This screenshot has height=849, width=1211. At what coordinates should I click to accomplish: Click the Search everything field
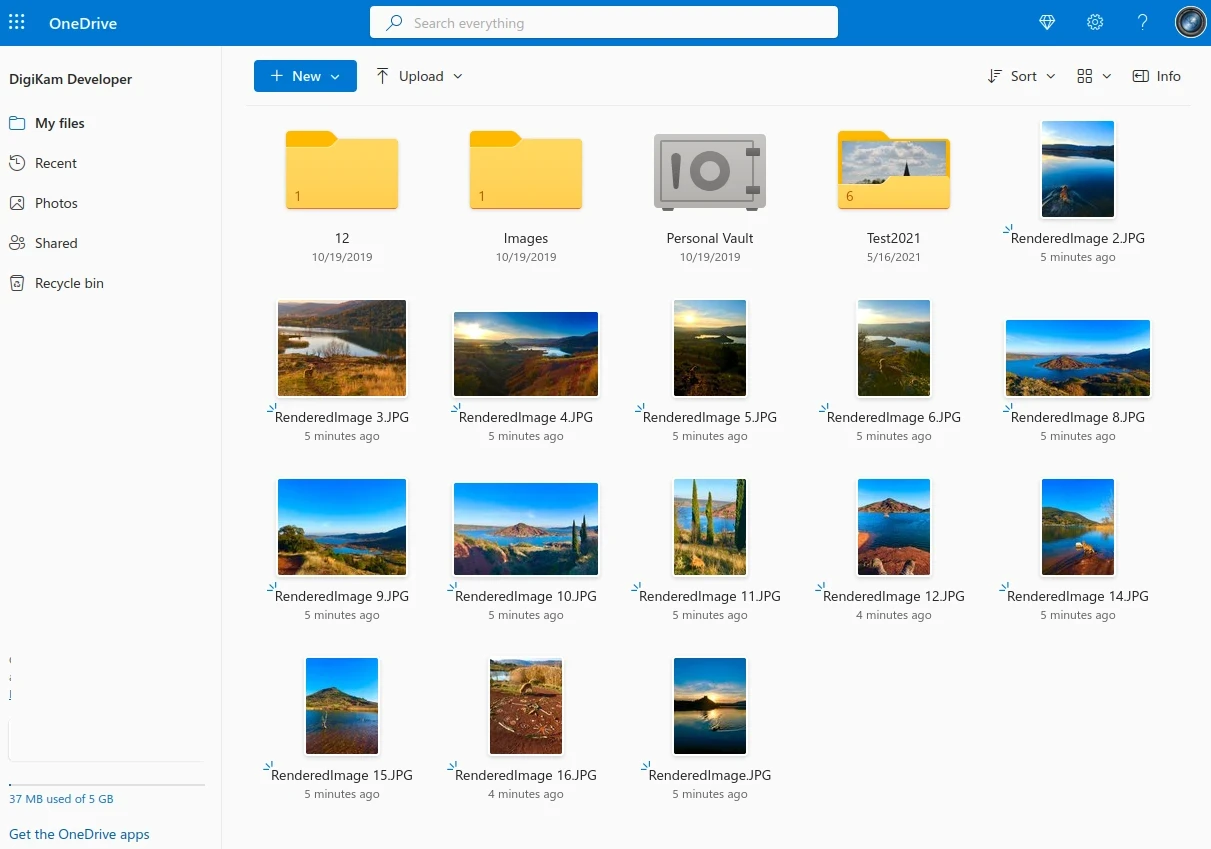(x=604, y=23)
